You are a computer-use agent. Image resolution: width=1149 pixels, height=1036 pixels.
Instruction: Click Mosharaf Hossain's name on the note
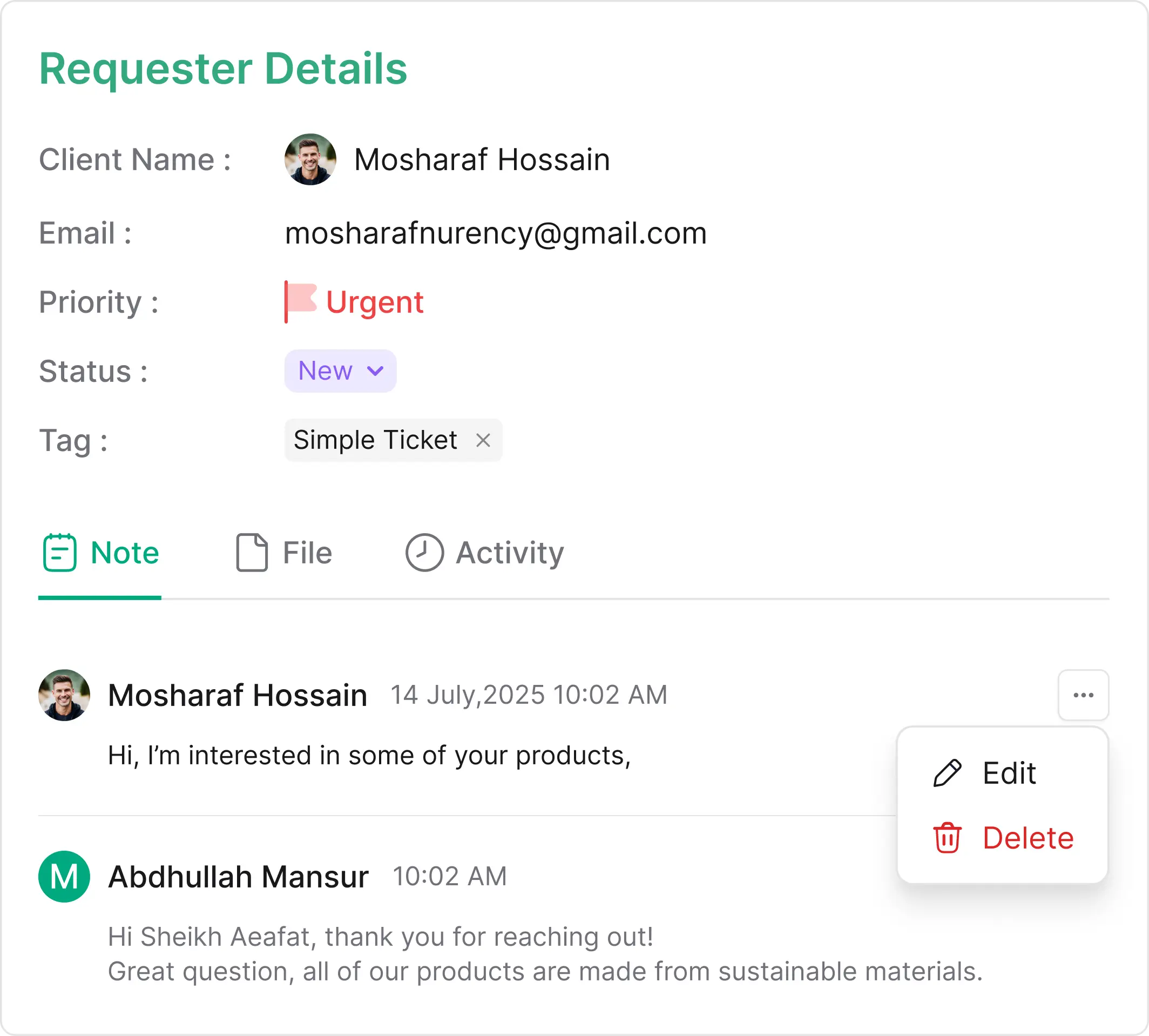tap(238, 695)
